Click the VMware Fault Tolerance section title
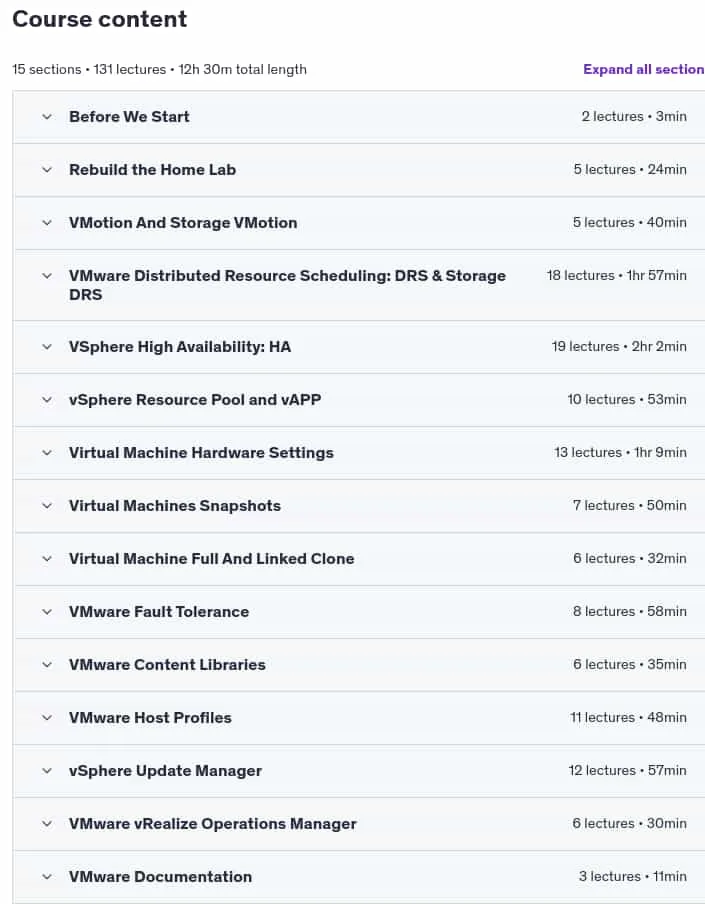The width and height of the screenshot is (705, 904). (x=159, y=612)
